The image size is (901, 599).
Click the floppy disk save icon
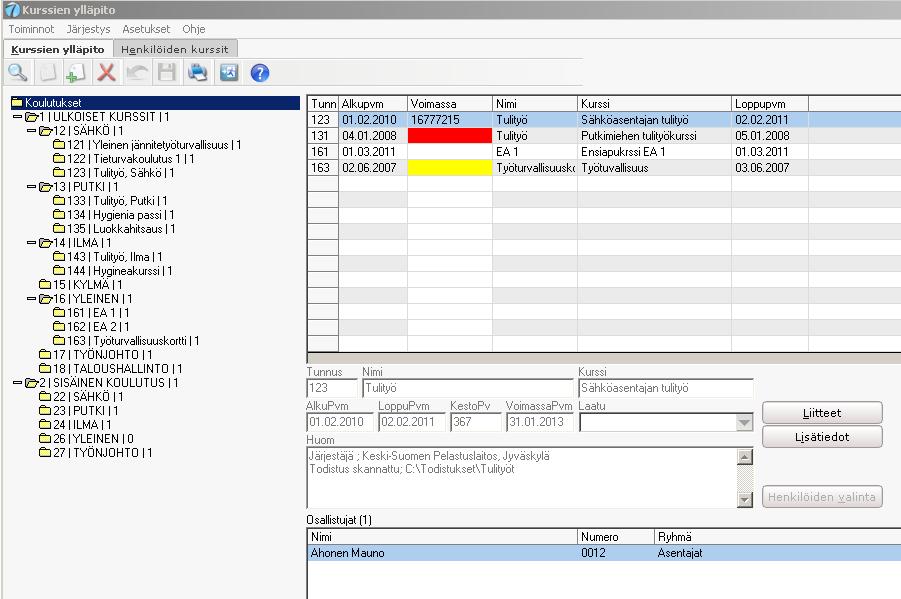(167, 72)
